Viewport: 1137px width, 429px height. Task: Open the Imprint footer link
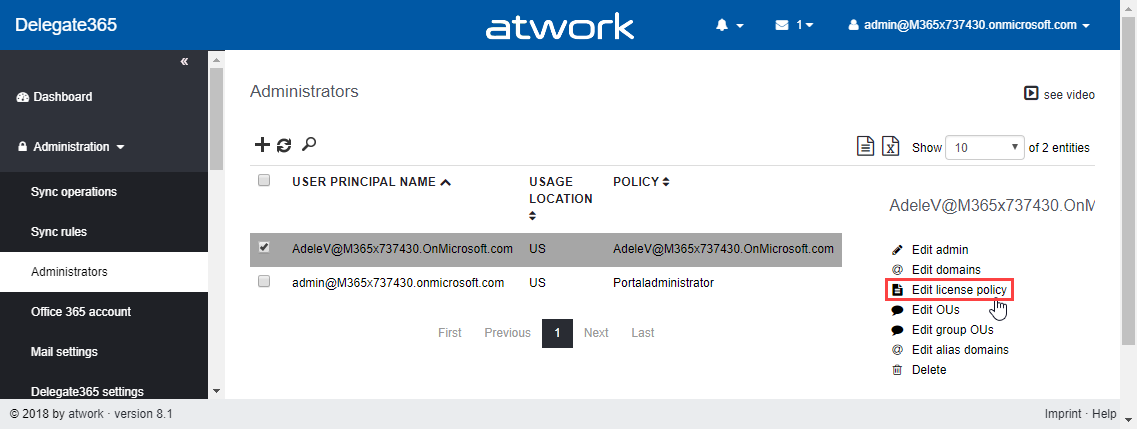(x=1063, y=414)
